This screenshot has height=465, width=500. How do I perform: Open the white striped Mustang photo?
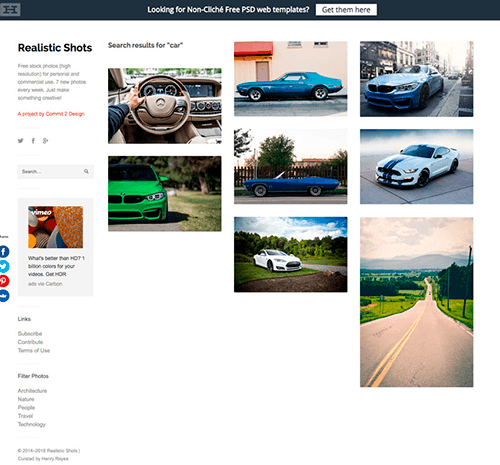[416, 166]
